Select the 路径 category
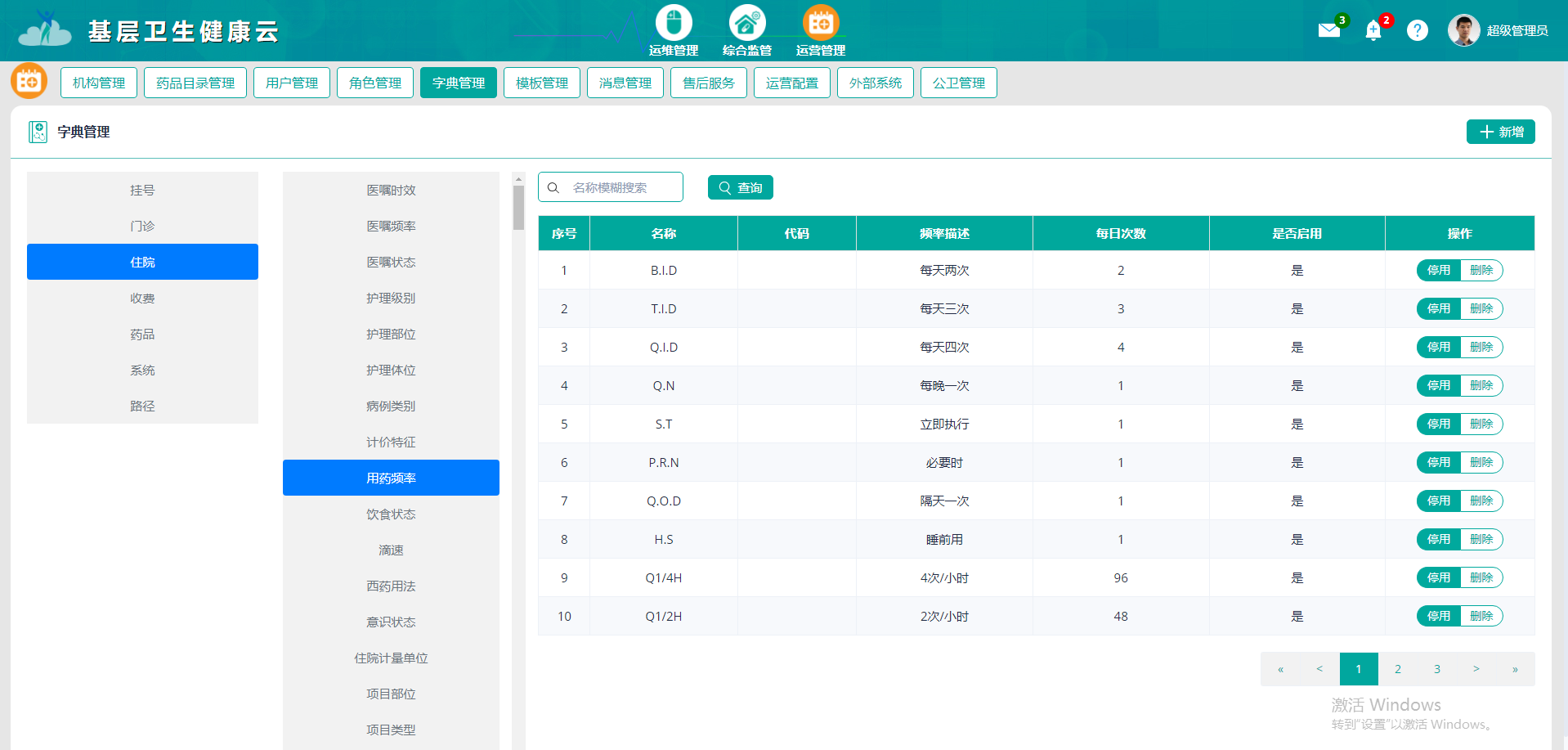Viewport: 1568px width, 750px height. [142, 406]
